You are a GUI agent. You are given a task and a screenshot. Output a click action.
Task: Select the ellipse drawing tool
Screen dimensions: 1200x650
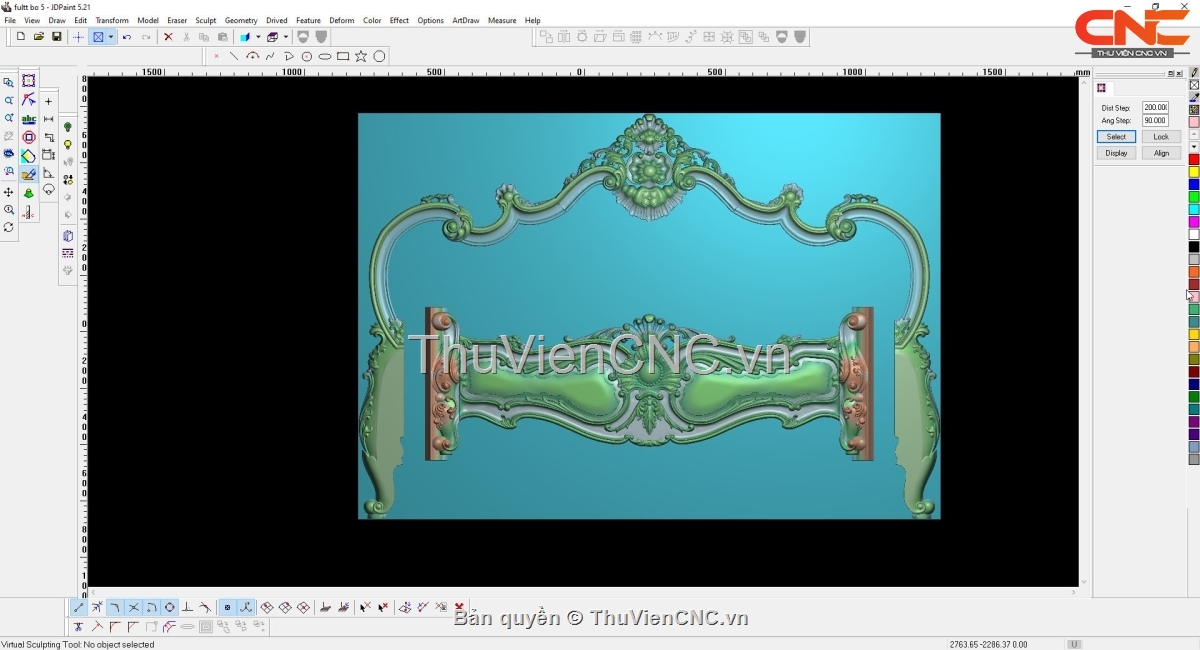pyautogui.click(x=325, y=56)
